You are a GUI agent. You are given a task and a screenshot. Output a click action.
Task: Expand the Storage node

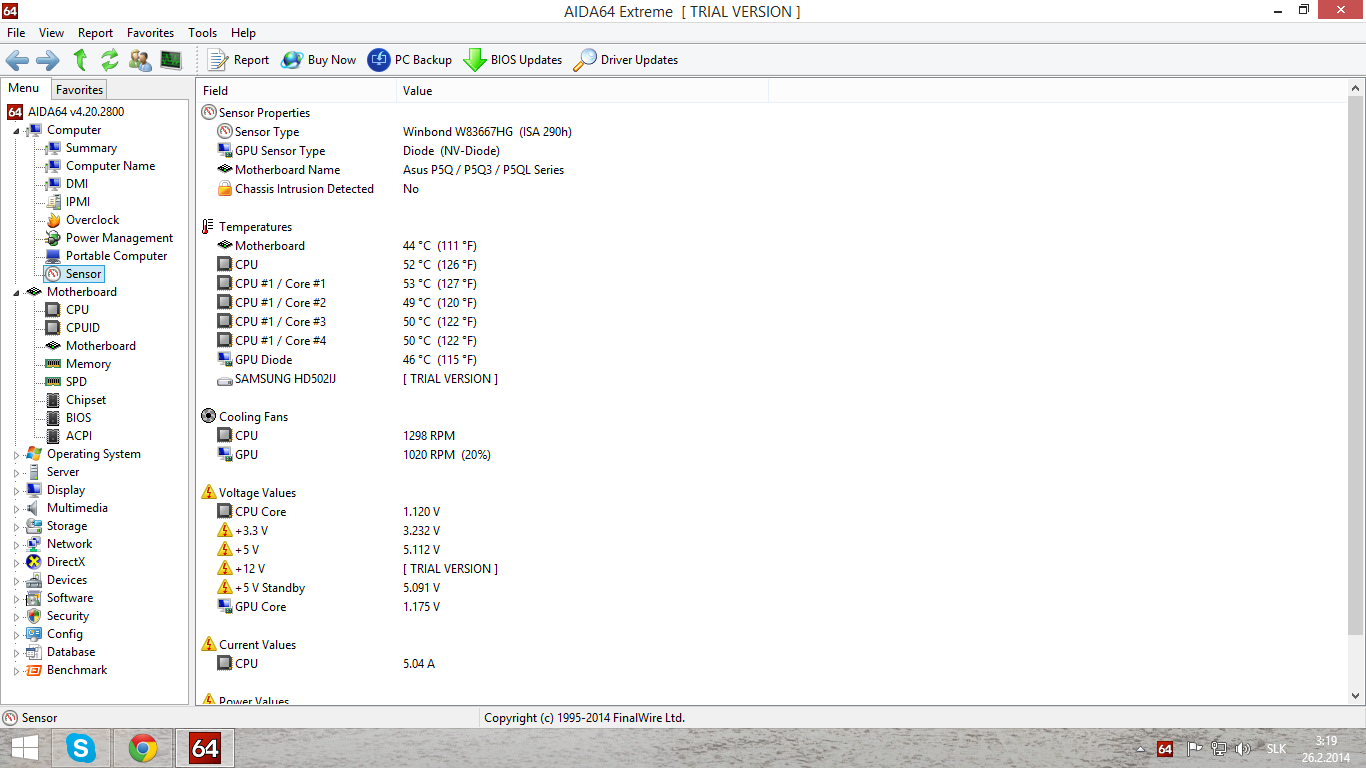click(x=16, y=527)
